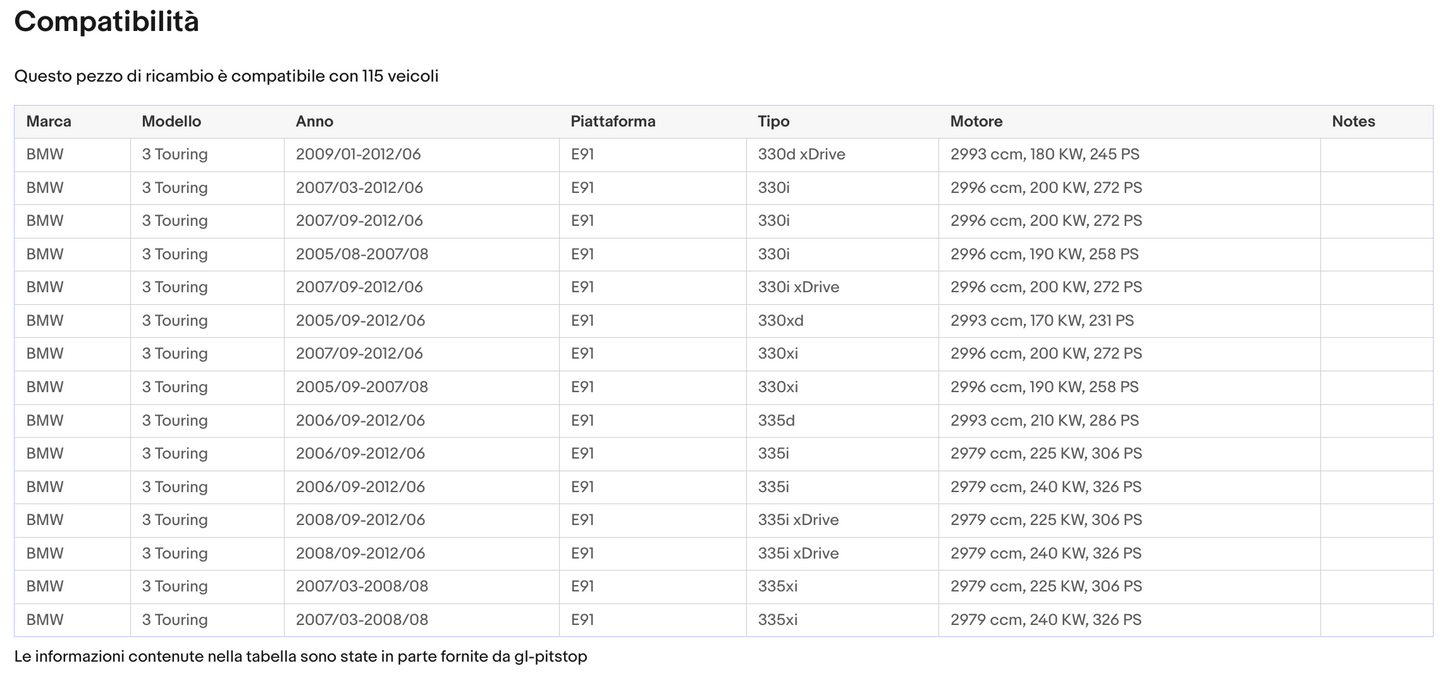Image resolution: width=1445 pixels, height=680 pixels.
Task: Click the Piattaforma column header
Action: 613,121
